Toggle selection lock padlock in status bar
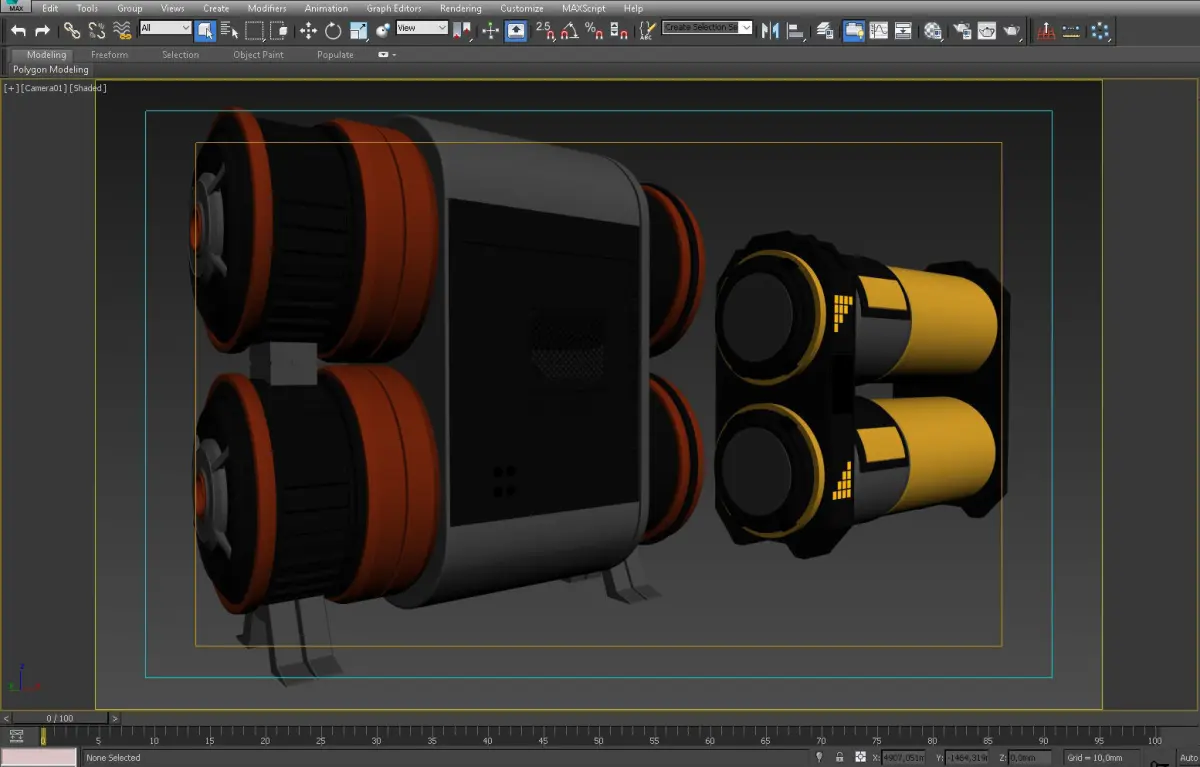The image size is (1200, 767). pyautogui.click(x=839, y=757)
